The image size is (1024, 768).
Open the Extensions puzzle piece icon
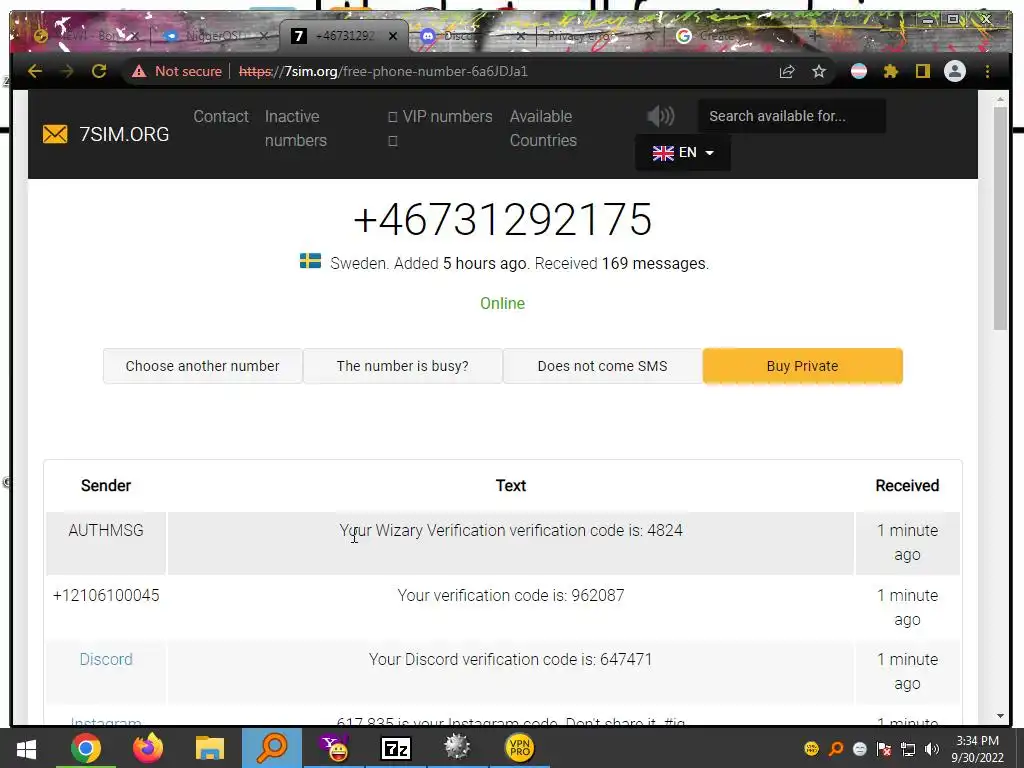891,71
